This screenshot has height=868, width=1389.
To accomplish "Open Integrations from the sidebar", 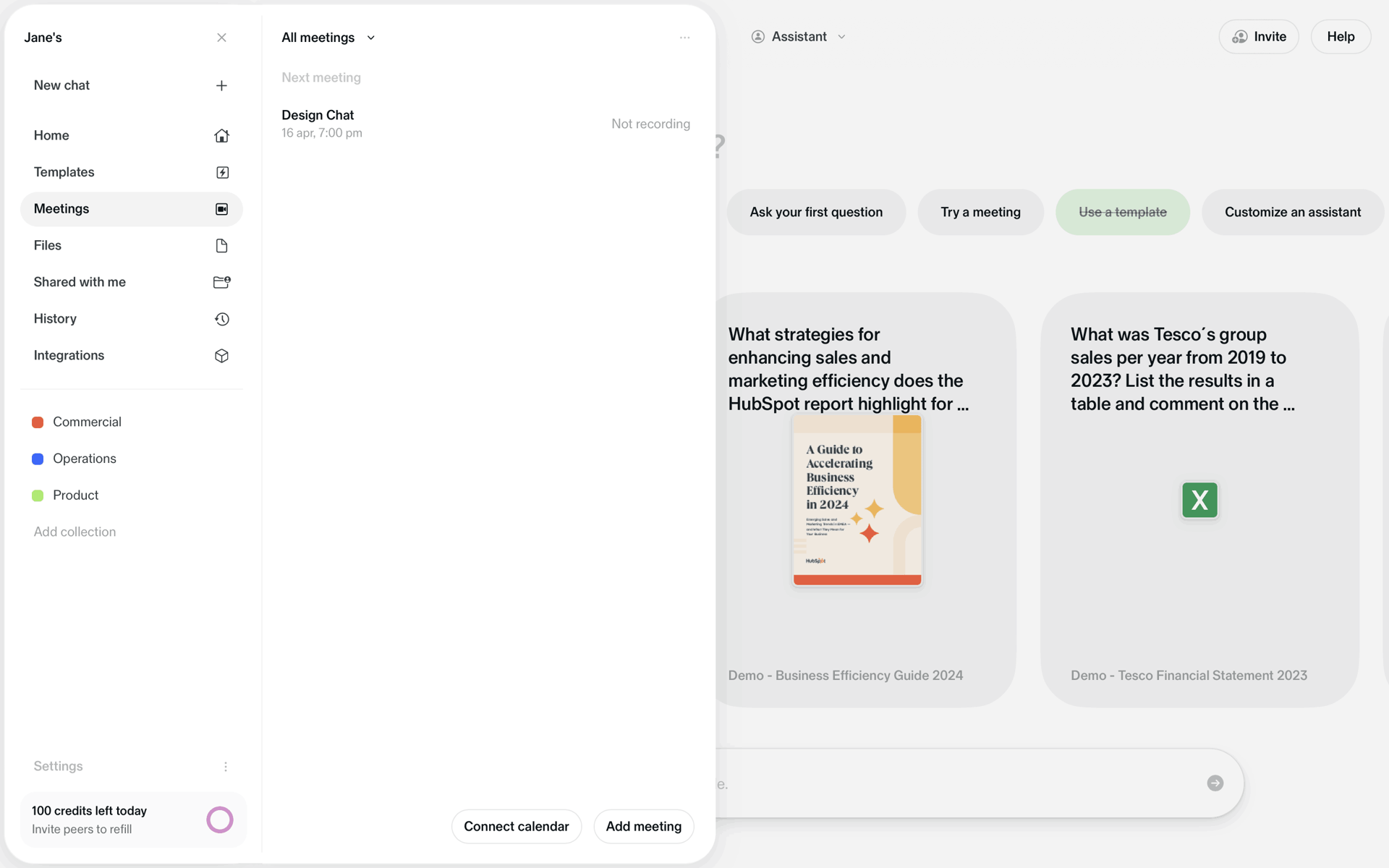I will pos(132,356).
